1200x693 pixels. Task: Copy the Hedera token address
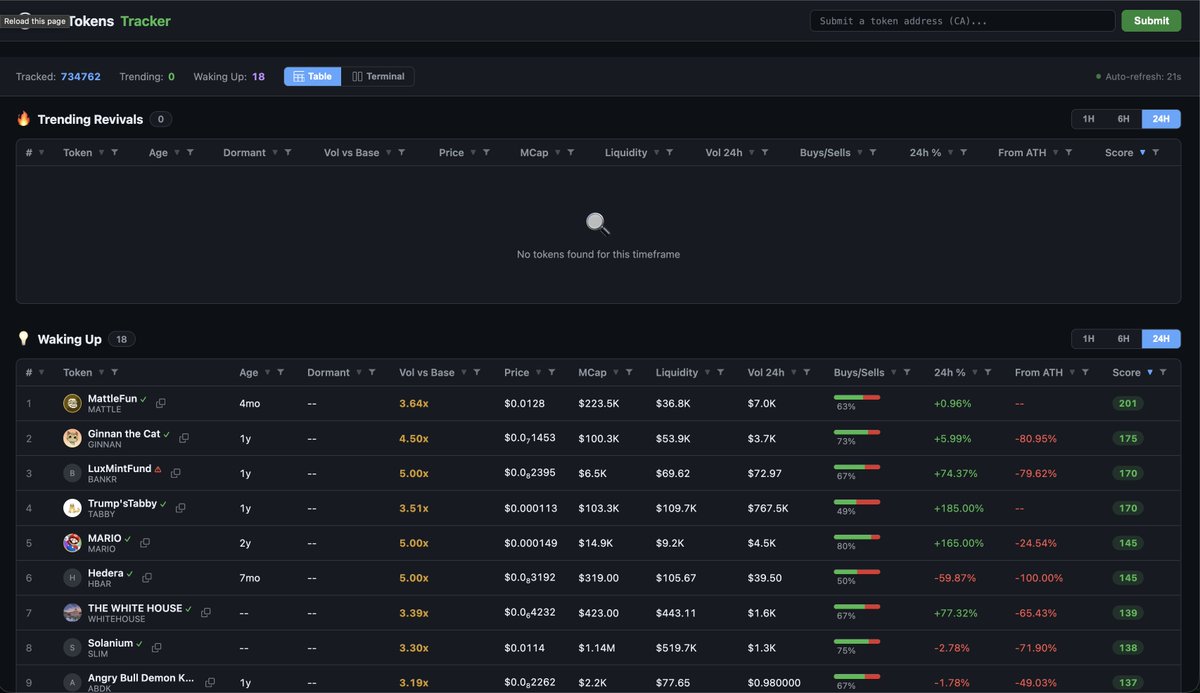[147, 578]
